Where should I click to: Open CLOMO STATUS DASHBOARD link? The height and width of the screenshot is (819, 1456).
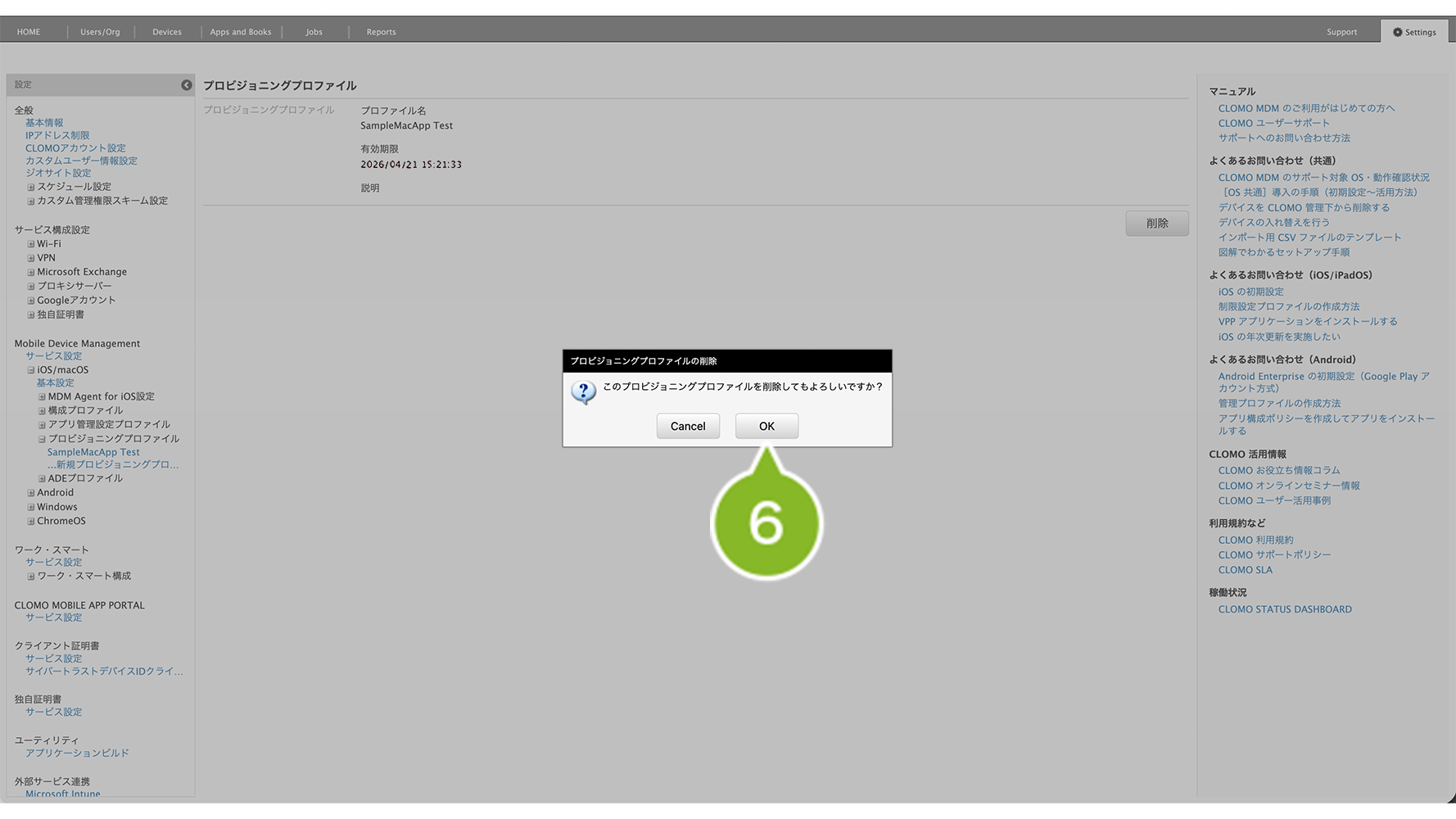coord(1284,609)
